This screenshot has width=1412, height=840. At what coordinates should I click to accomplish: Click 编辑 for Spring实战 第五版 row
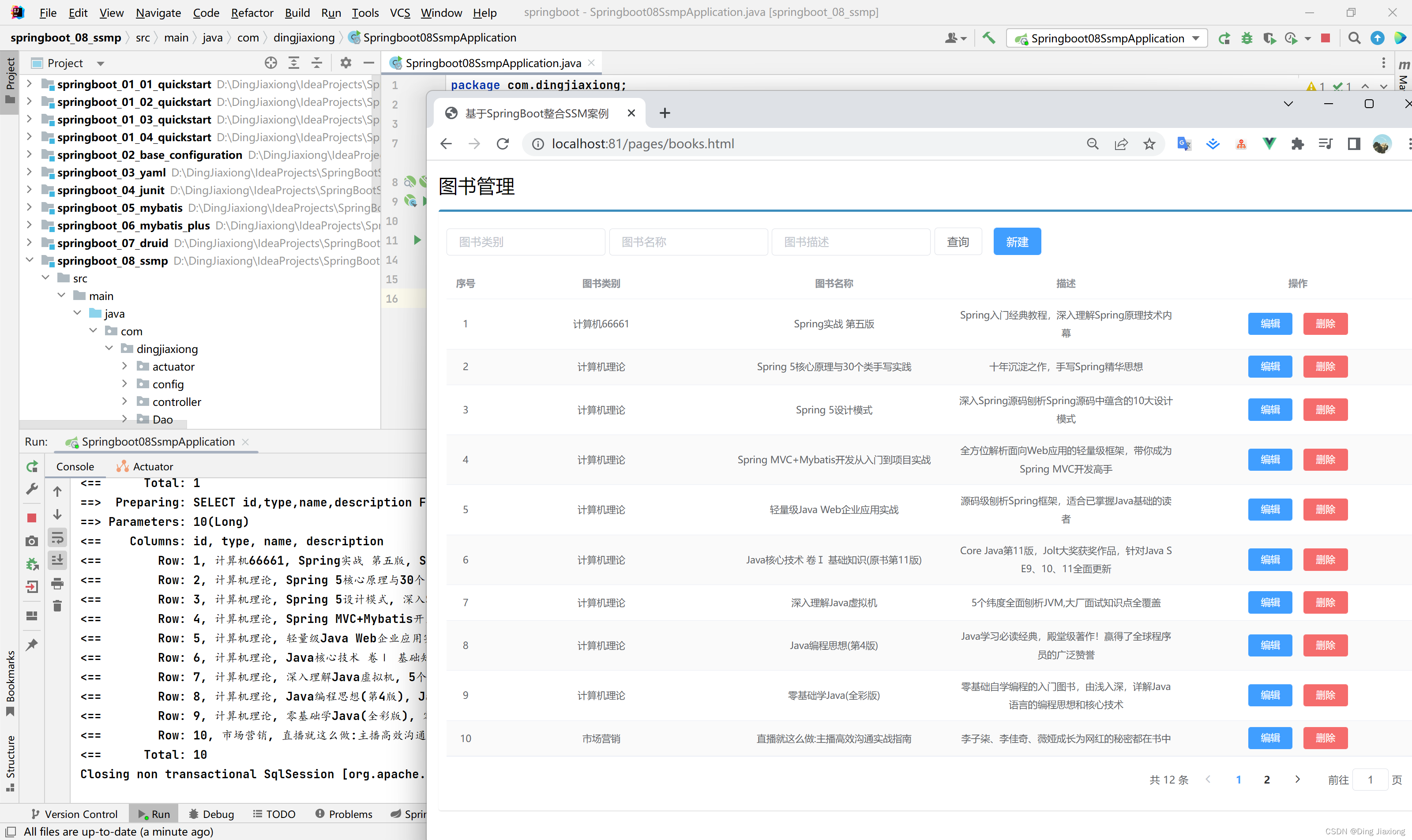(x=1270, y=324)
